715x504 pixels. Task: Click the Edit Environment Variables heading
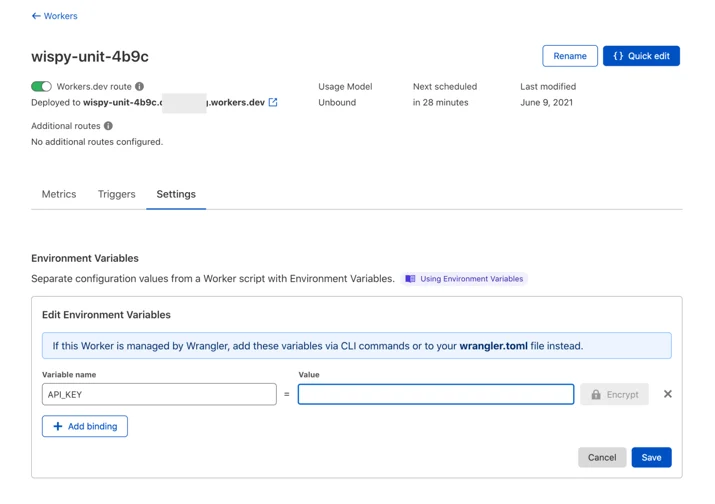point(106,315)
